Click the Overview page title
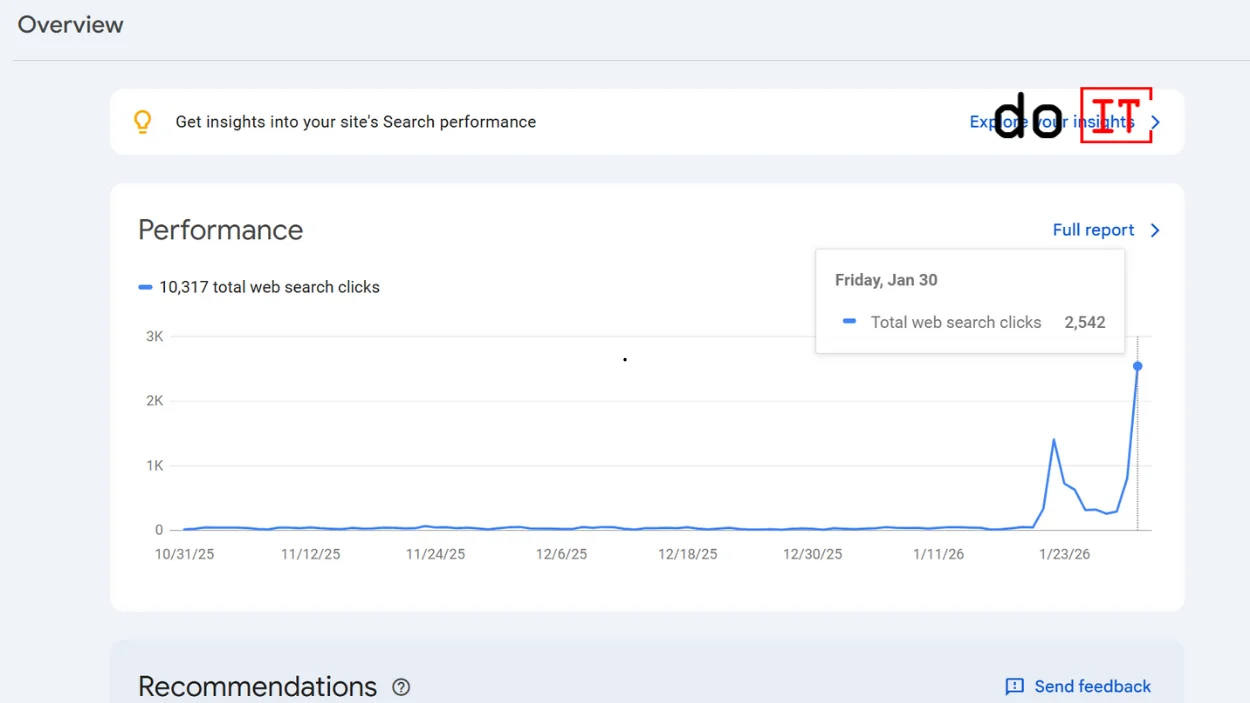 (x=70, y=25)
